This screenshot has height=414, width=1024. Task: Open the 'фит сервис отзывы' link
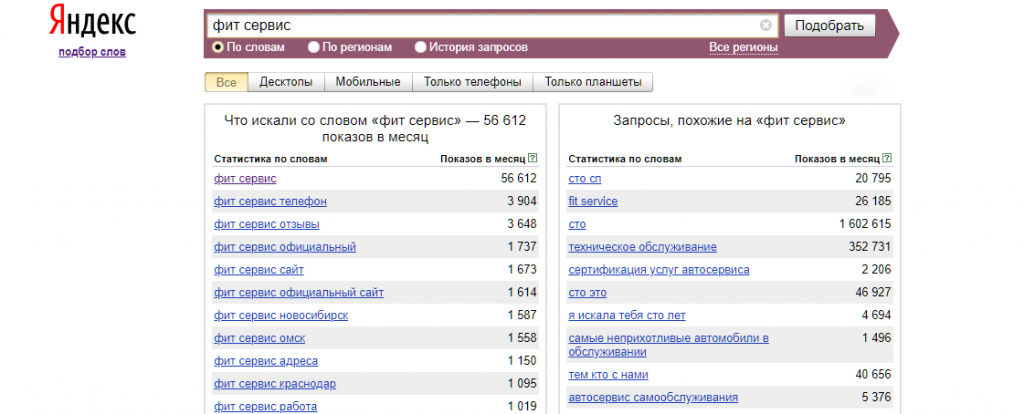[266, 224]
